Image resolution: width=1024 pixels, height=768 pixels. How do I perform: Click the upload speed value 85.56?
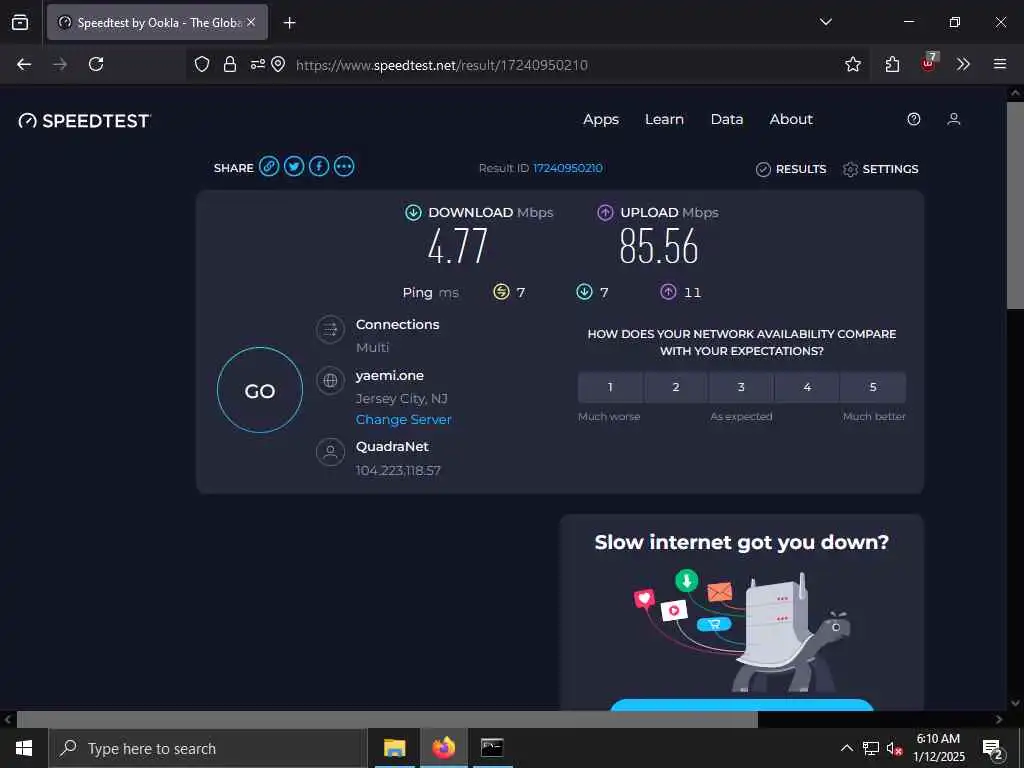click(x=659, y=246)
